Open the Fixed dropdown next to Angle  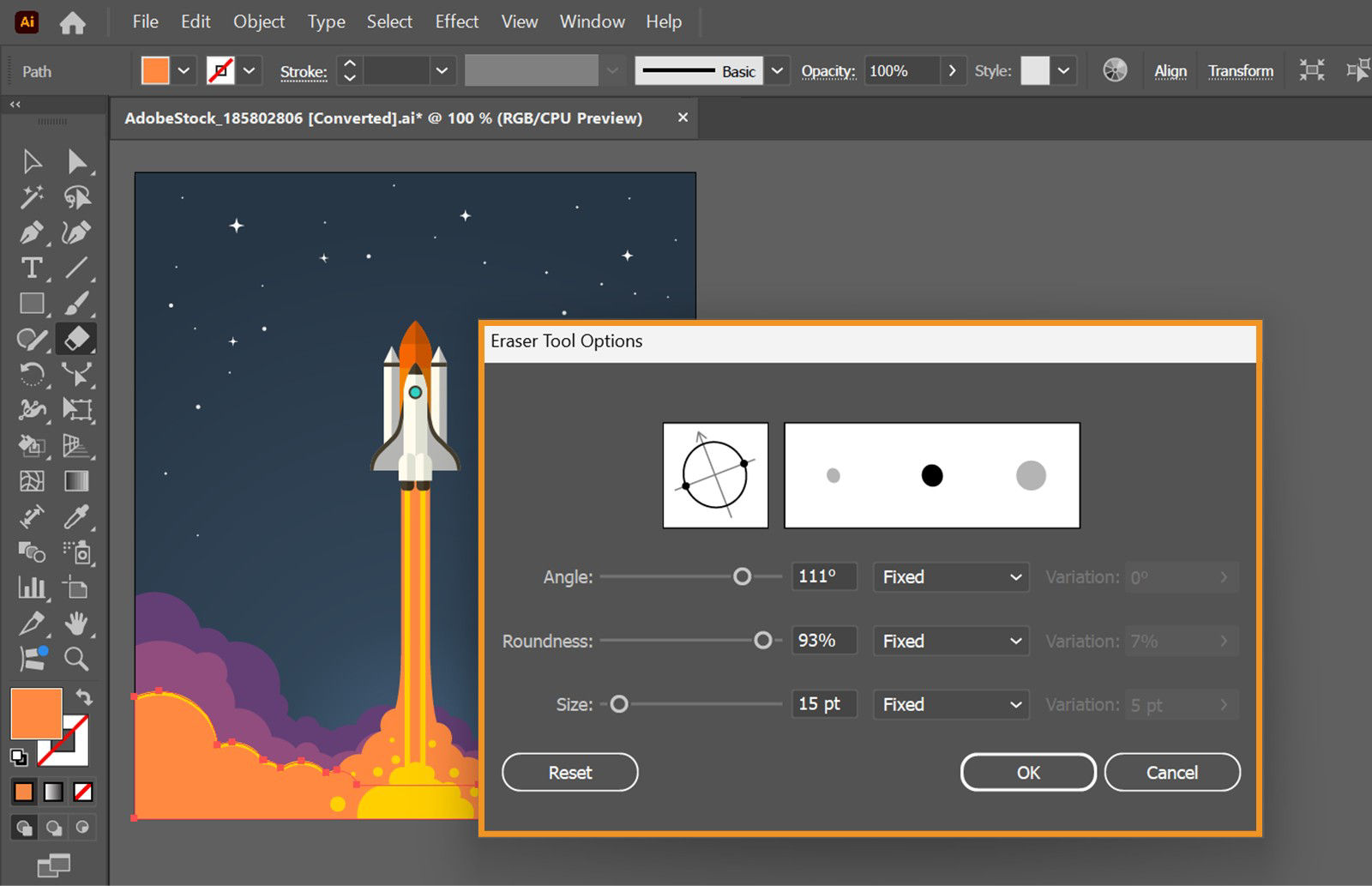coord(950,576)
